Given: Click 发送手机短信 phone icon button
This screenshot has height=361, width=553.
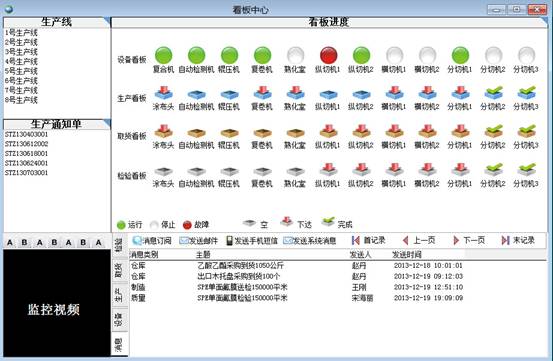Looking at the screenshot, I should tap(252, 241).
